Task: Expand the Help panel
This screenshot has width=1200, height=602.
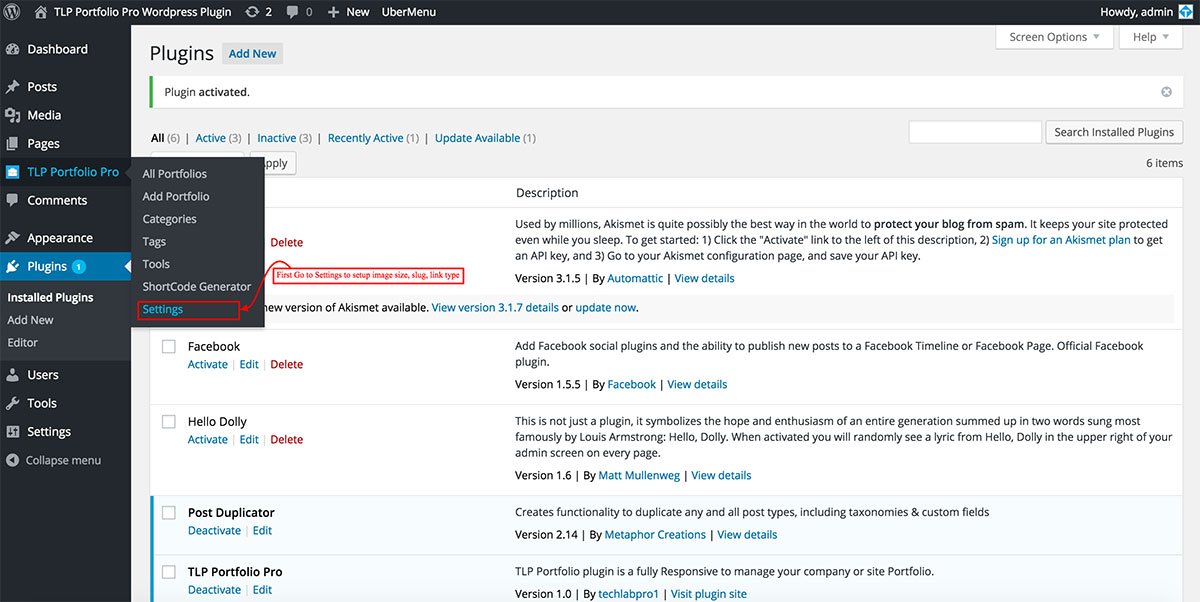Action: point(1151,37)
